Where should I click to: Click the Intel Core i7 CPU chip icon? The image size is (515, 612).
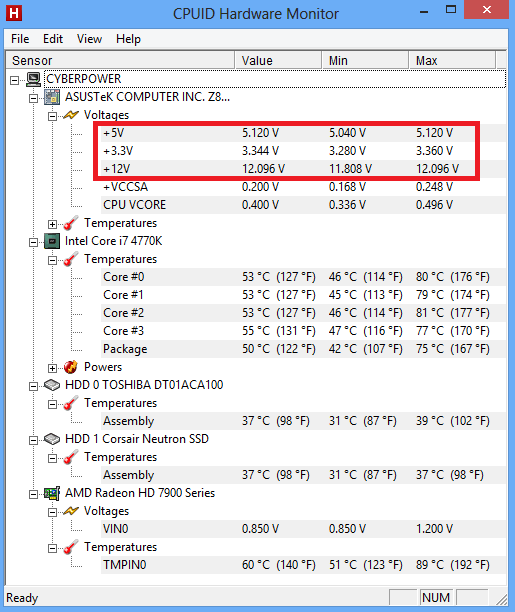pyautogui.click(x=52, y=241)
